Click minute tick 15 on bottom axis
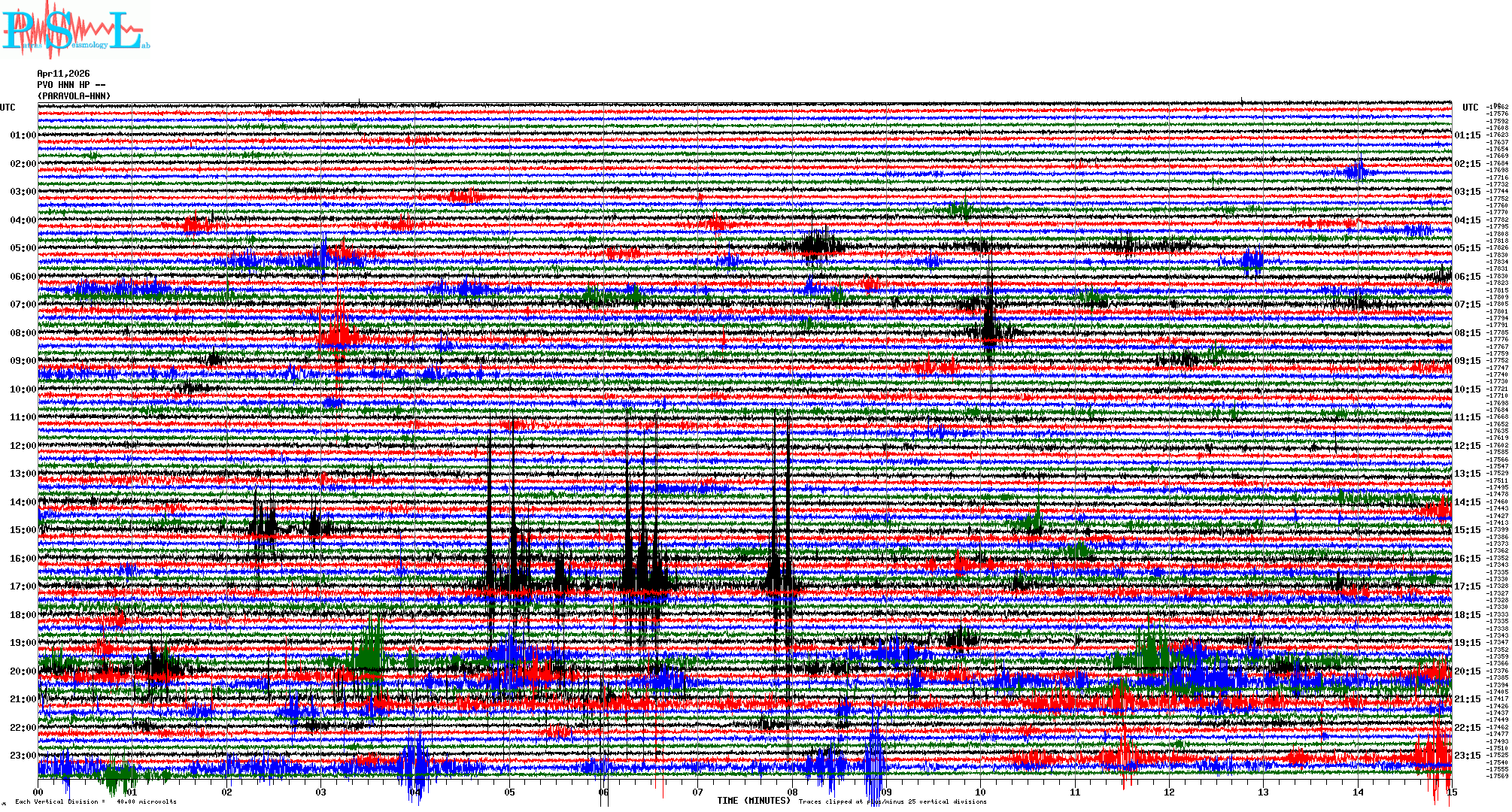 [1451, 792]
